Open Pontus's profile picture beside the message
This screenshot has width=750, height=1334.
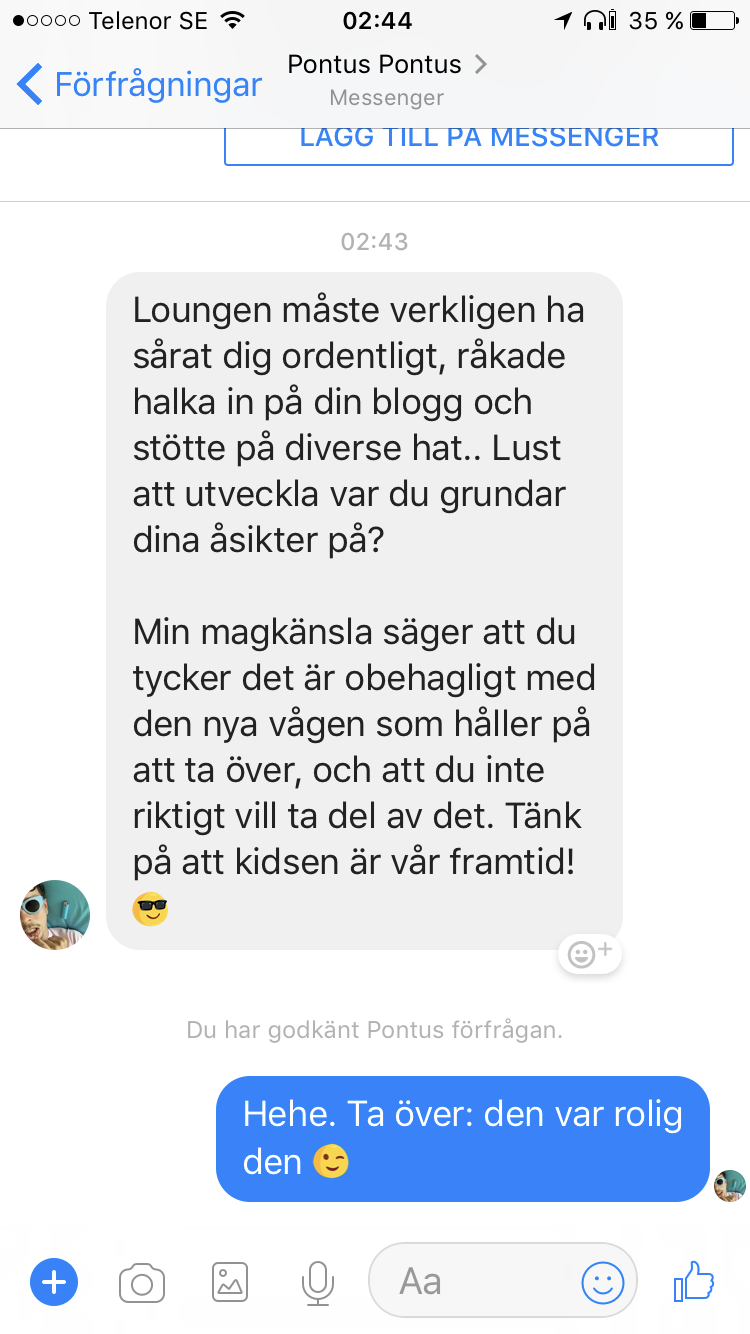click(55, 914)
